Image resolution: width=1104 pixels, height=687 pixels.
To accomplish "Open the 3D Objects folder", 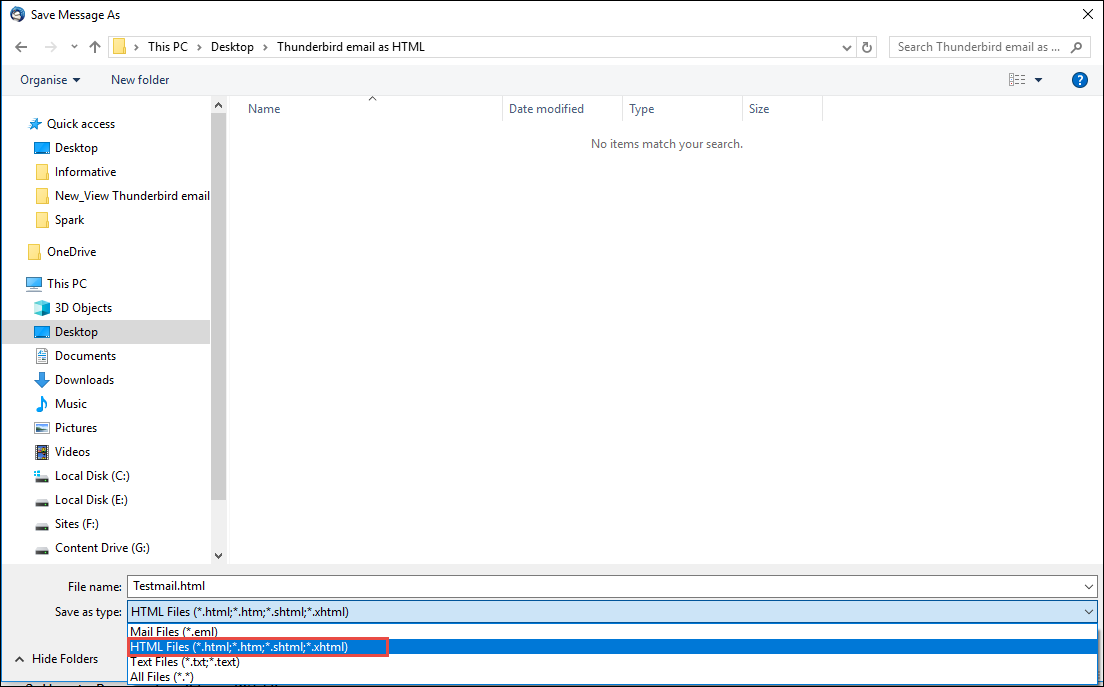I will 83,308.
